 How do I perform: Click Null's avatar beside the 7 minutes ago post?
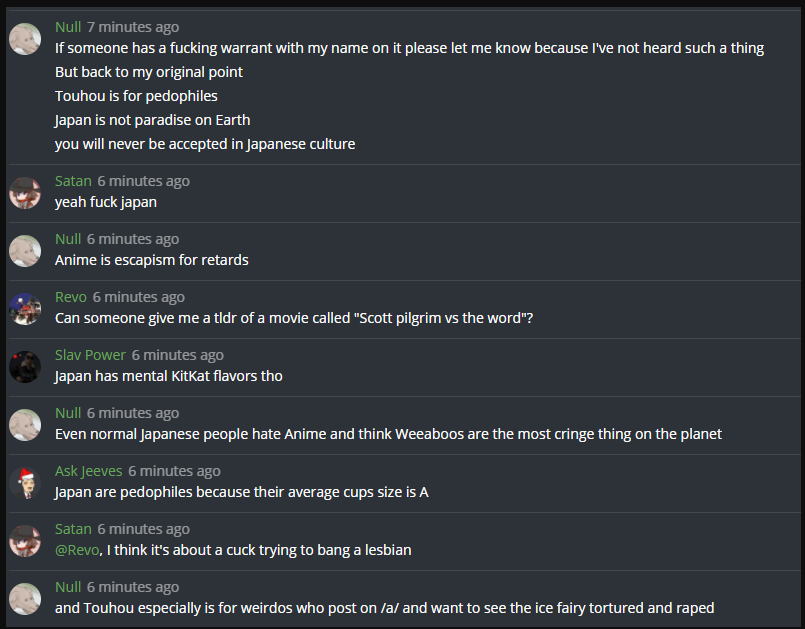[x=25, y=39]
